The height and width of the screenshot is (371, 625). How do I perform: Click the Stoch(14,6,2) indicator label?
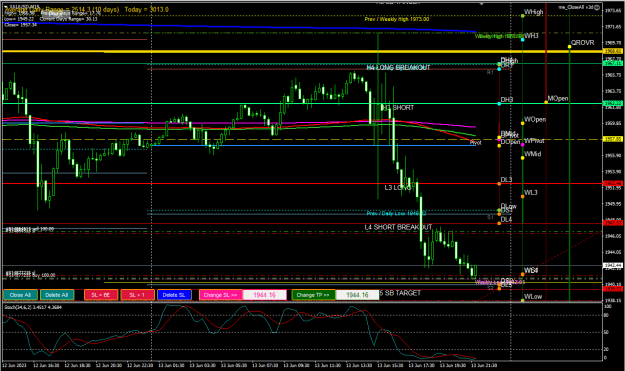tap(33, 307)
